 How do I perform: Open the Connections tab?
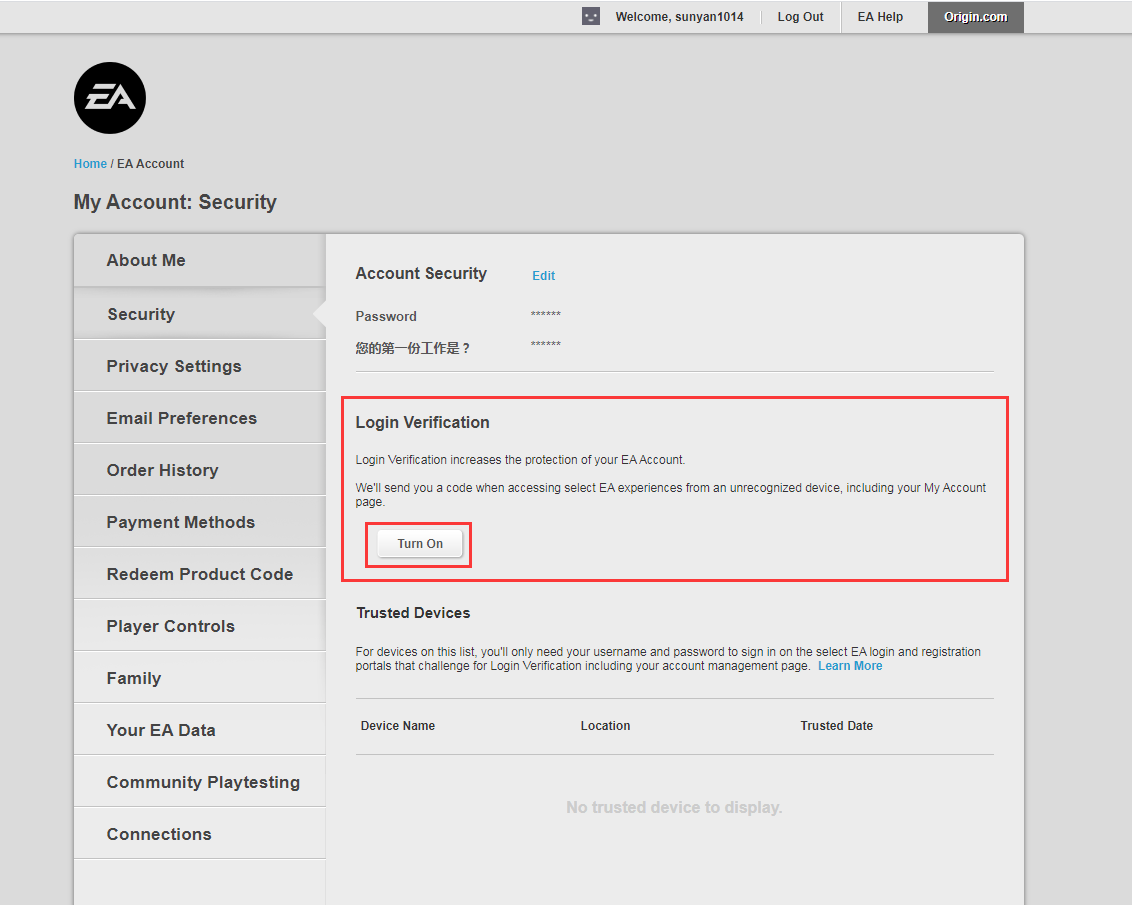coord(199,834)
